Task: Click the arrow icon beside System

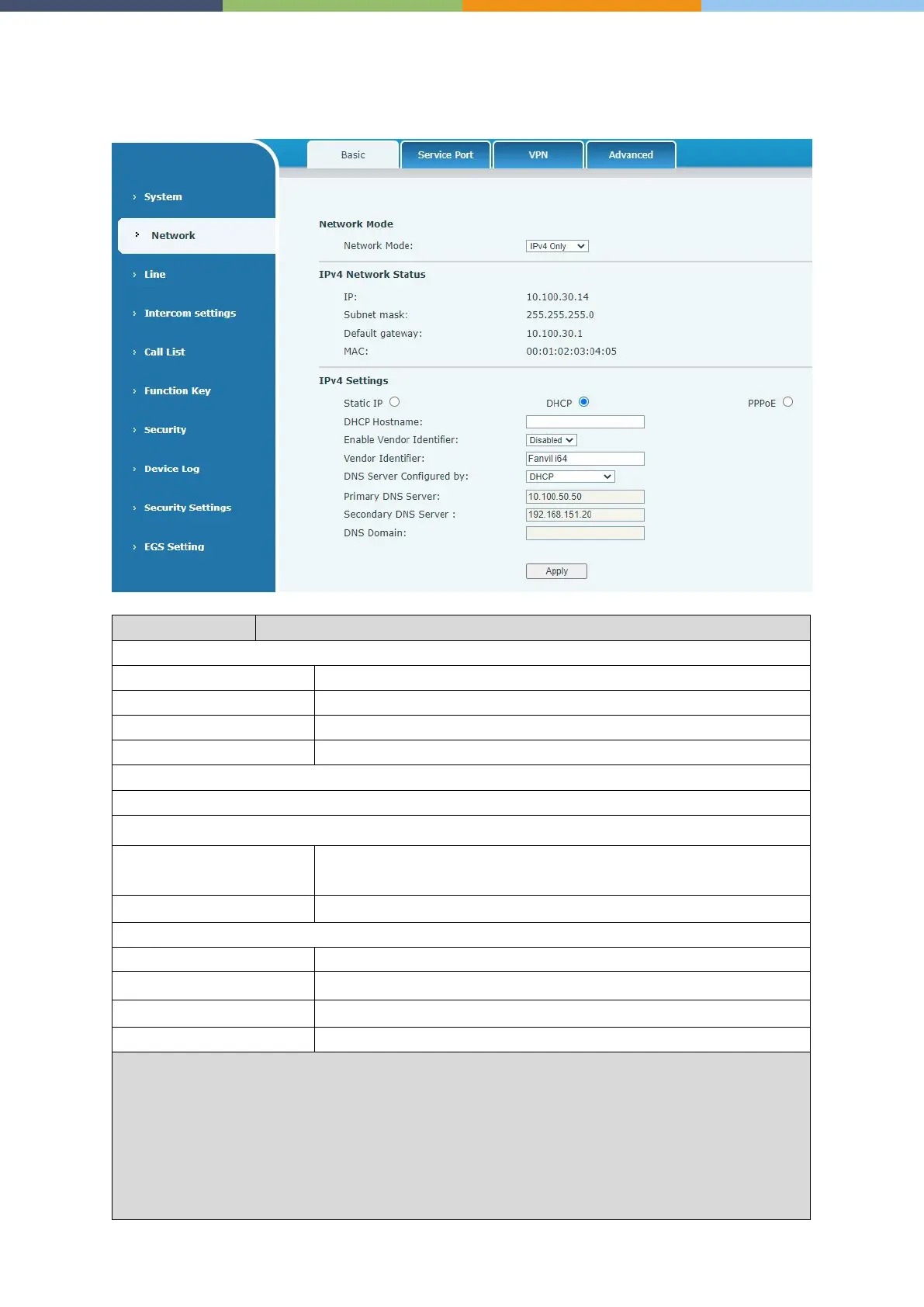Action: [134, 197]
